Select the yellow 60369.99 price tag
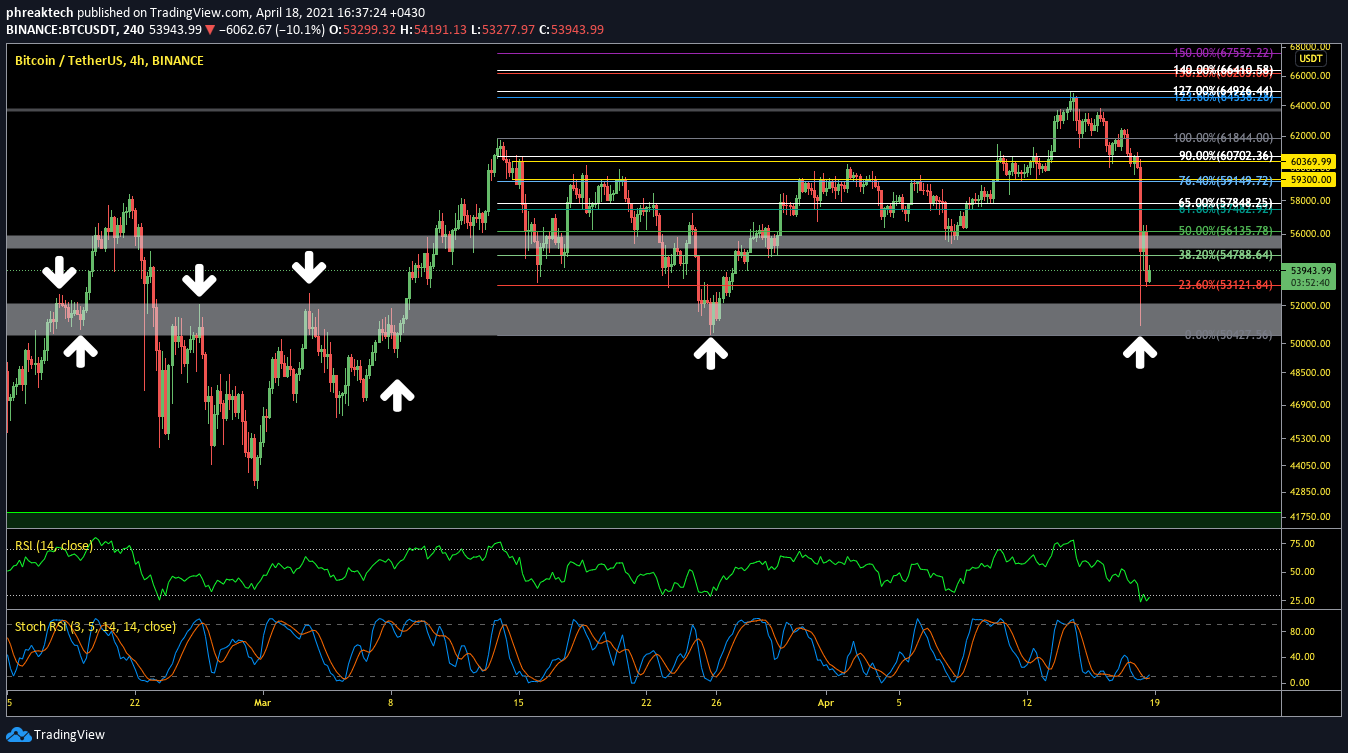1348x753 pixels. coord(1311,161)
